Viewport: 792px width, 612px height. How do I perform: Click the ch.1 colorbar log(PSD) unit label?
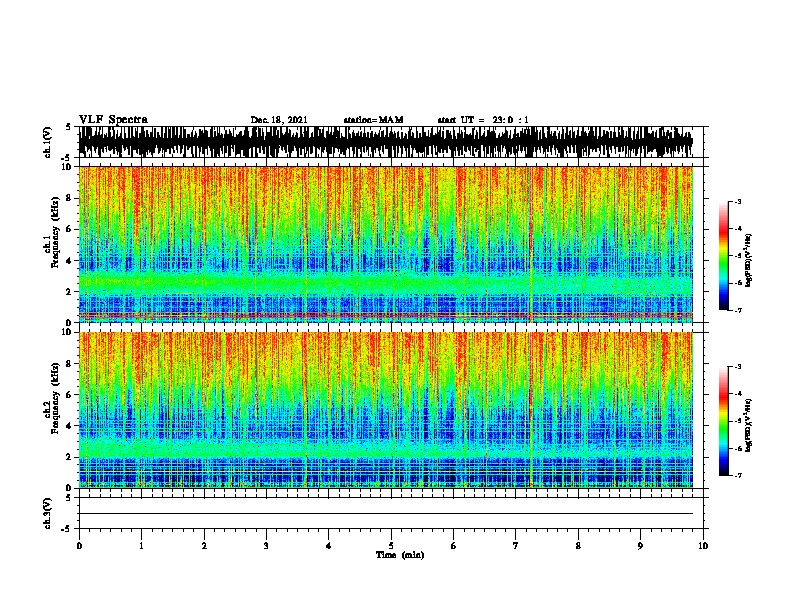click(749, 260)
